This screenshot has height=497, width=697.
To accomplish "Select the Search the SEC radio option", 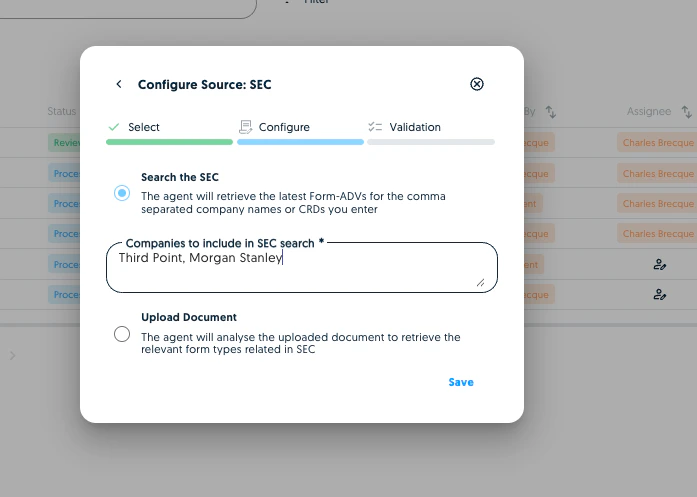I will [122, 193].
